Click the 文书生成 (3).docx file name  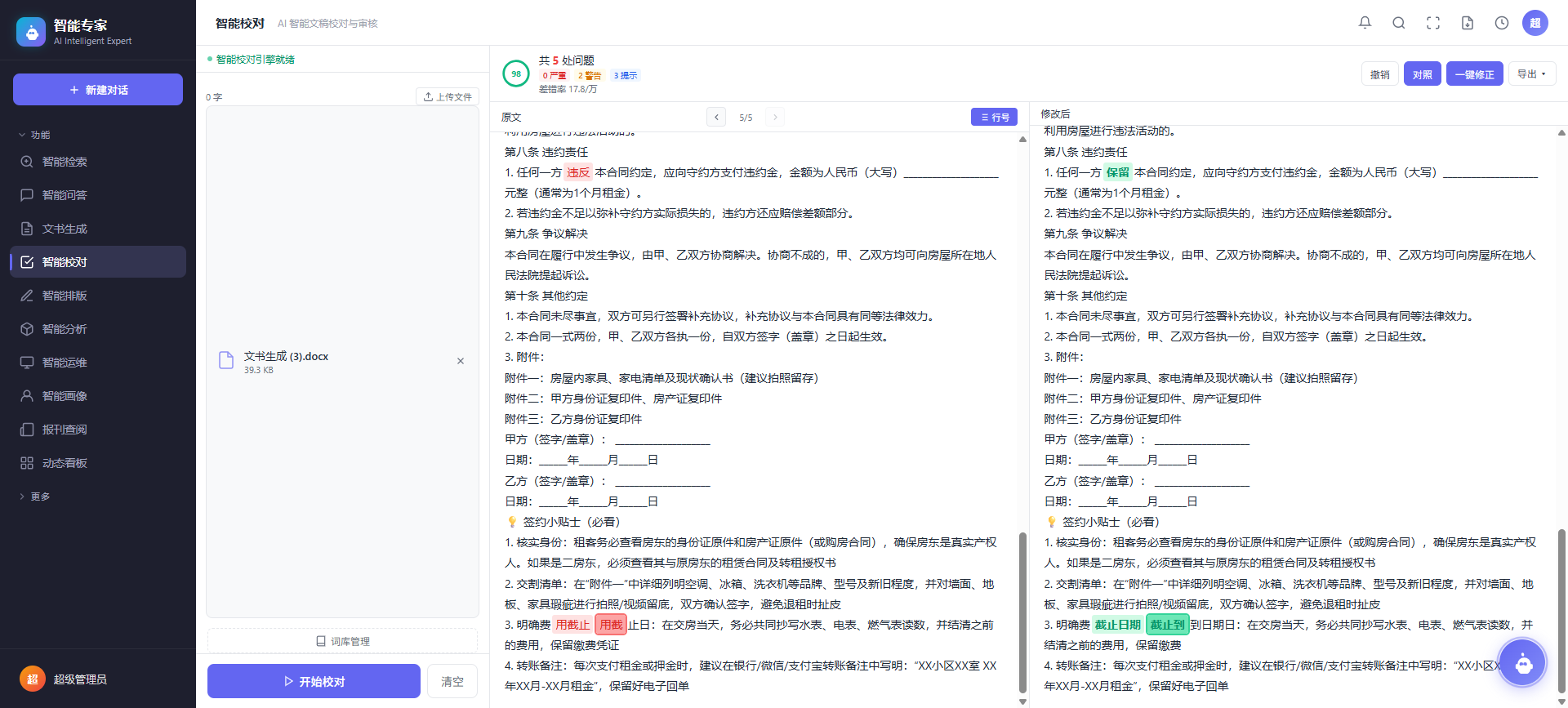(x=286, y=357)
